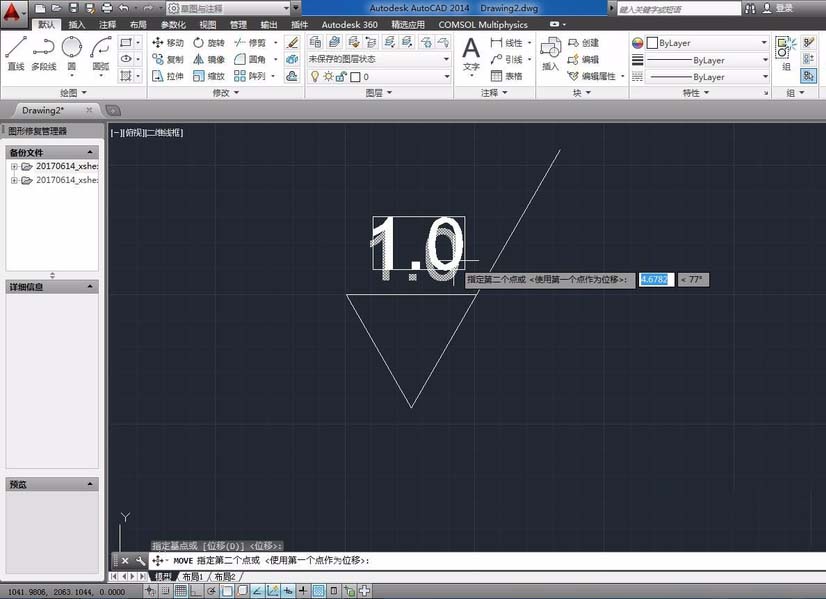
Task: Open the 默认 (Home) ribbon tab
Action: pos(46,25)
